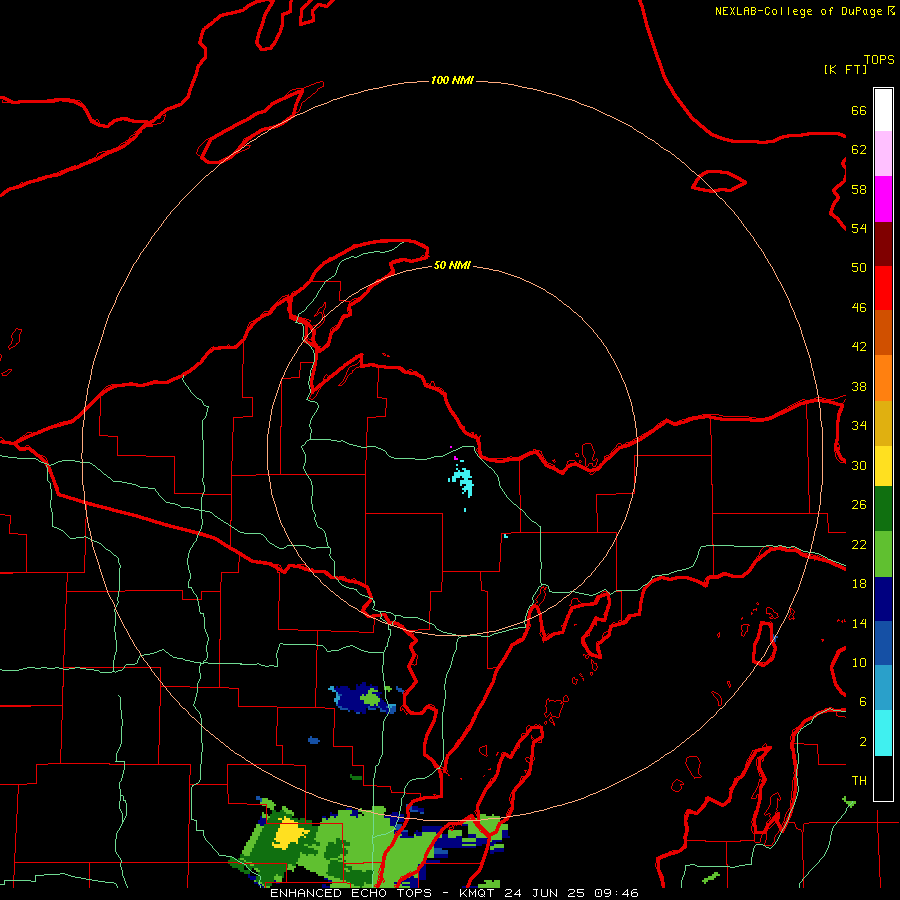Click the cyan 2 kft legend swatch
Screen dimensions: 900x900
tap(883, 733)
